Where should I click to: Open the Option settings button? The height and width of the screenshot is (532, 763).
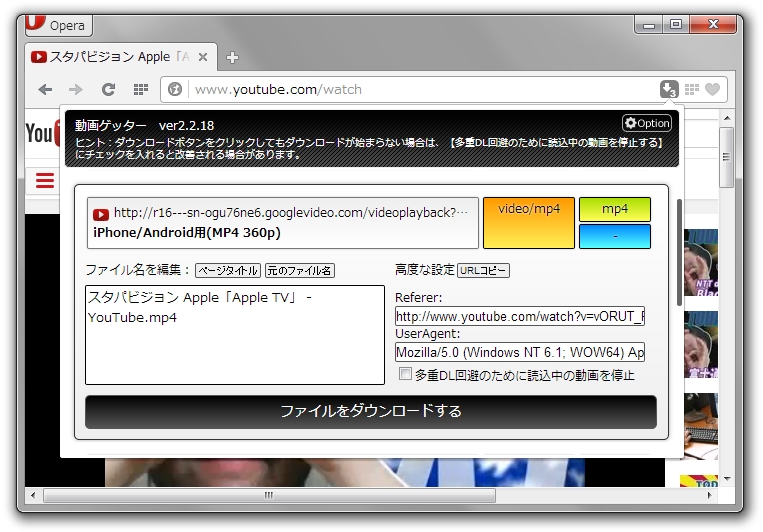pyautogui.click(x=647, y=123)
